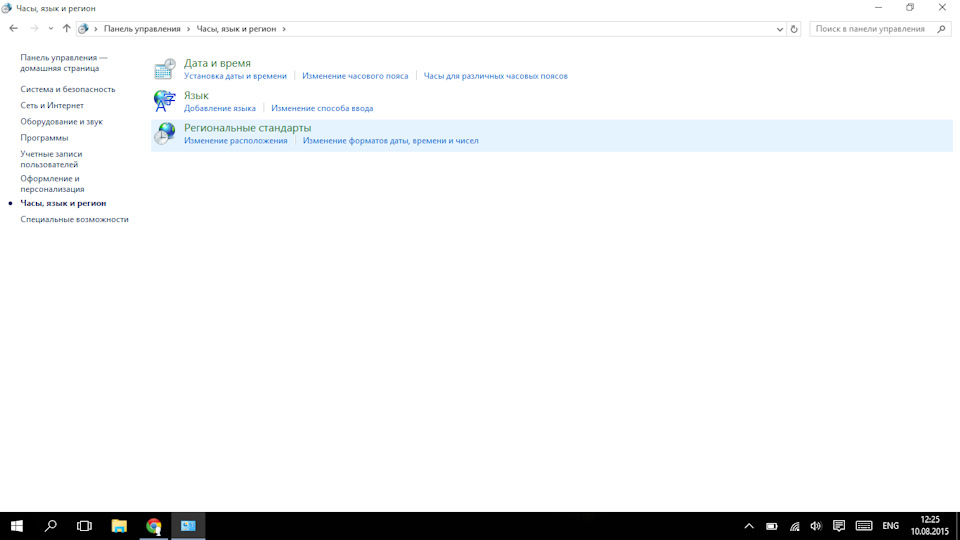The width and height of the screenshot is (960, 540).
Task: Refresh the control panel view
Action: pyautogui.click(x=794, y=29)
